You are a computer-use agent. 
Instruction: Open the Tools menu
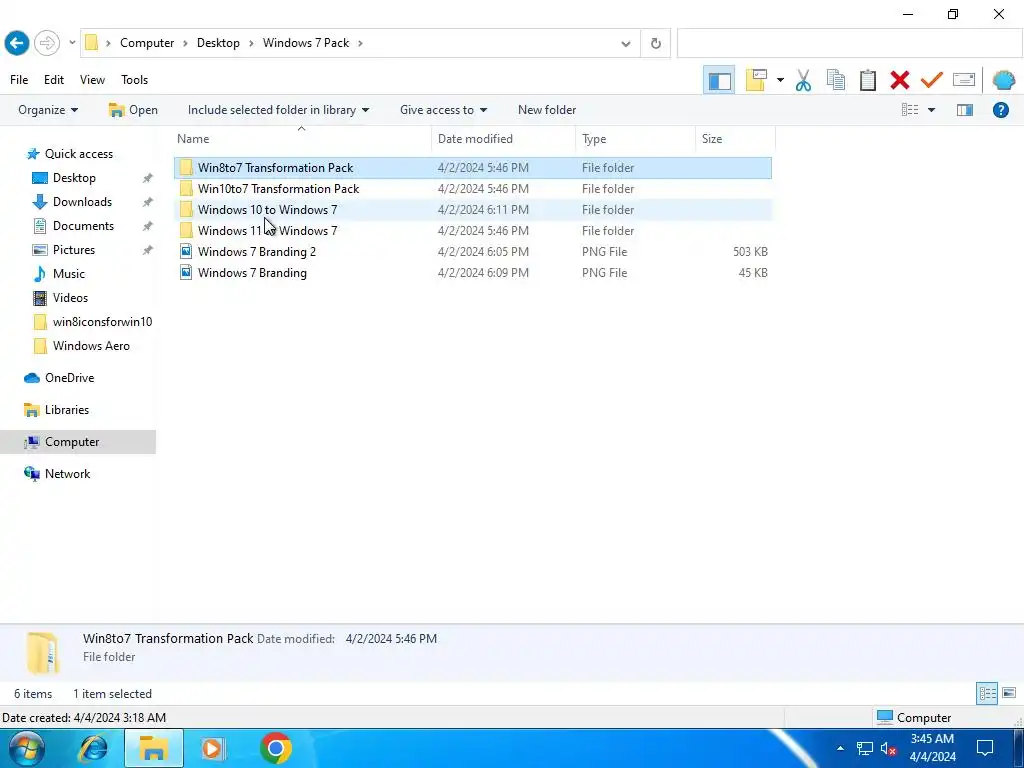point(135,80)
